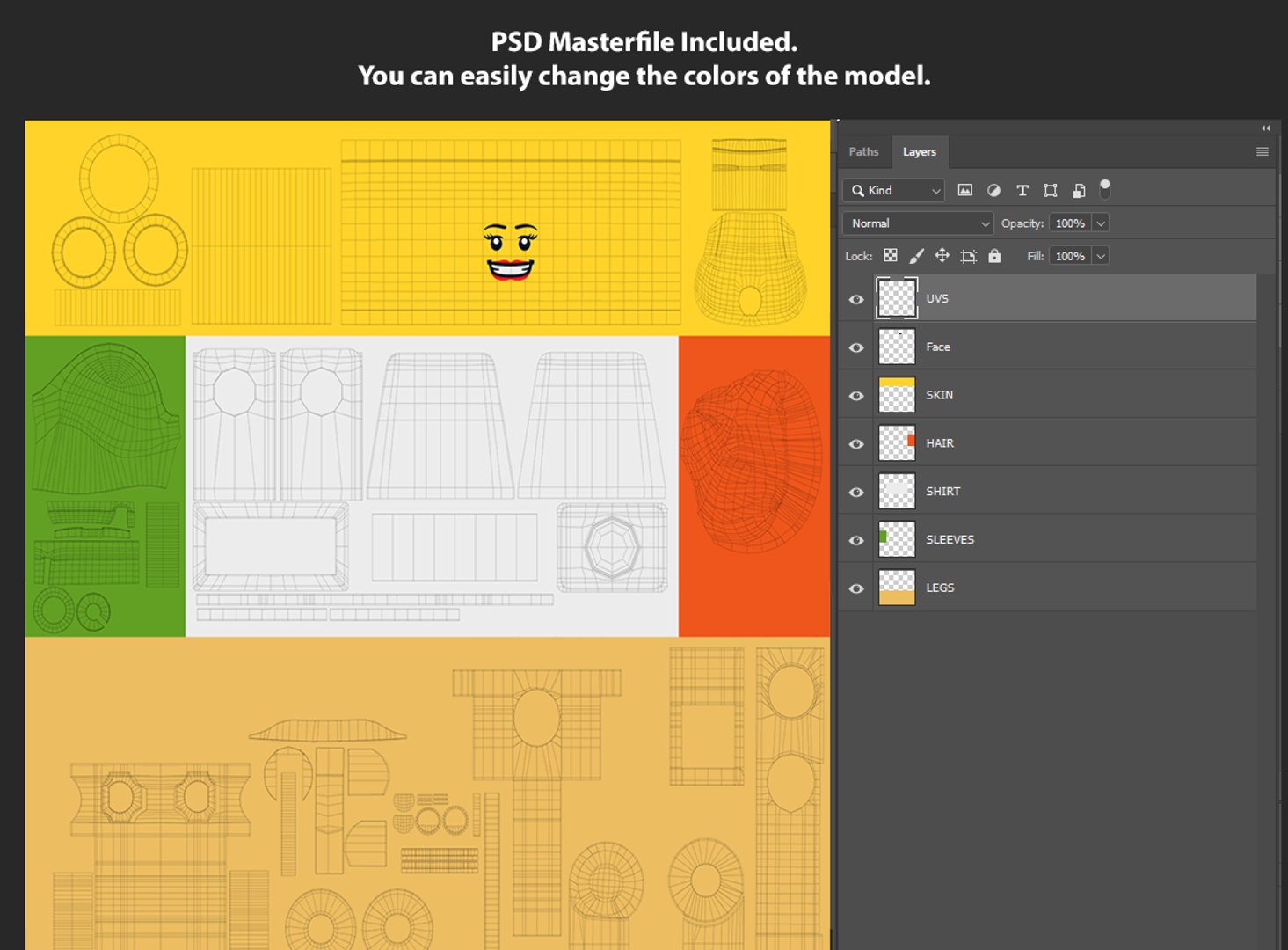Viewport: 1288px width, 950px height.
Task: Click the HAIR layer name
Action: 940,443
